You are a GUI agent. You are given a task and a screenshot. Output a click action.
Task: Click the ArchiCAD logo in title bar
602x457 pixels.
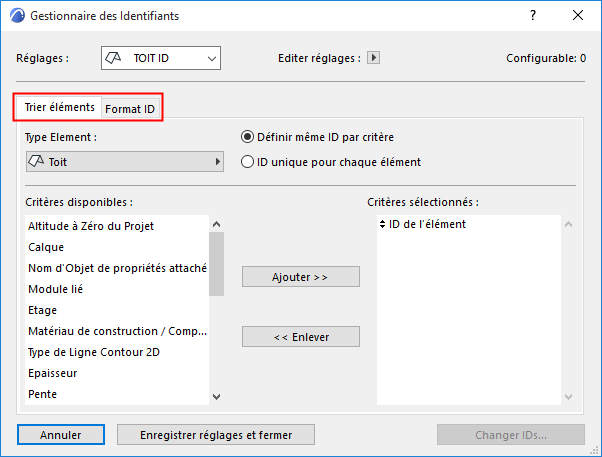click(16, 16)
